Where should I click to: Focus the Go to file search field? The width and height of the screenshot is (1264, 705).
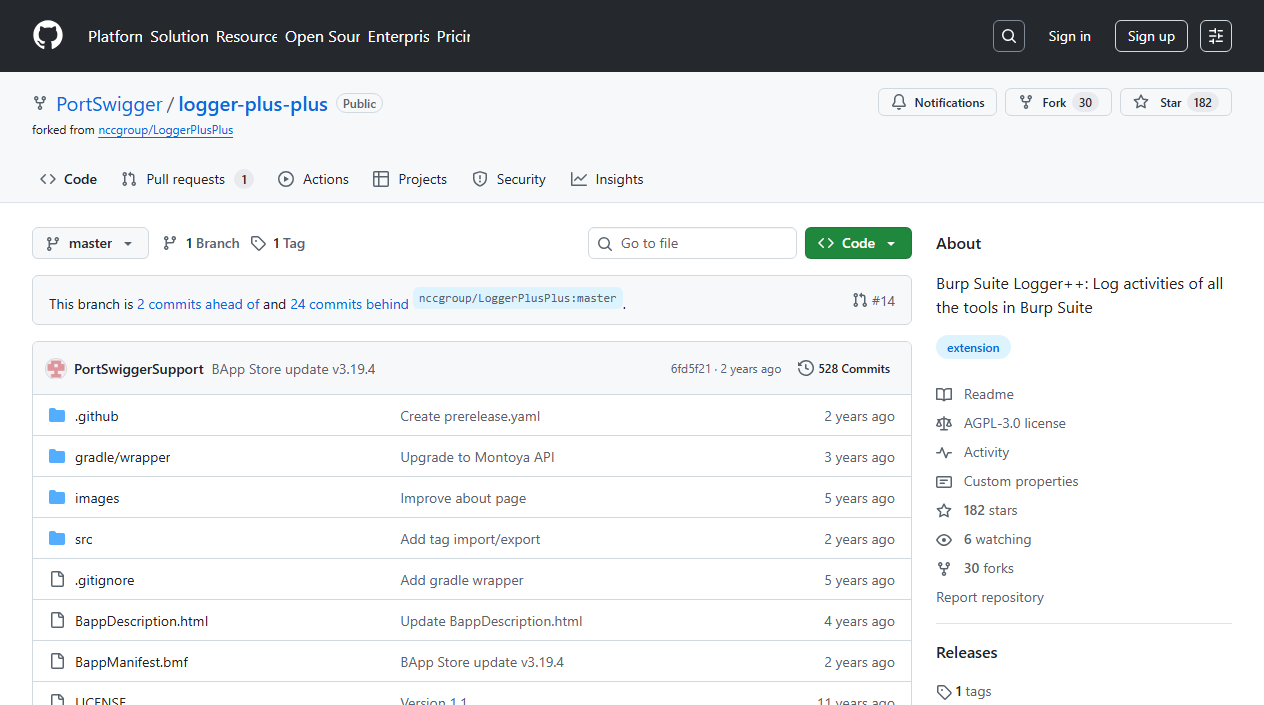coord(692,243)
